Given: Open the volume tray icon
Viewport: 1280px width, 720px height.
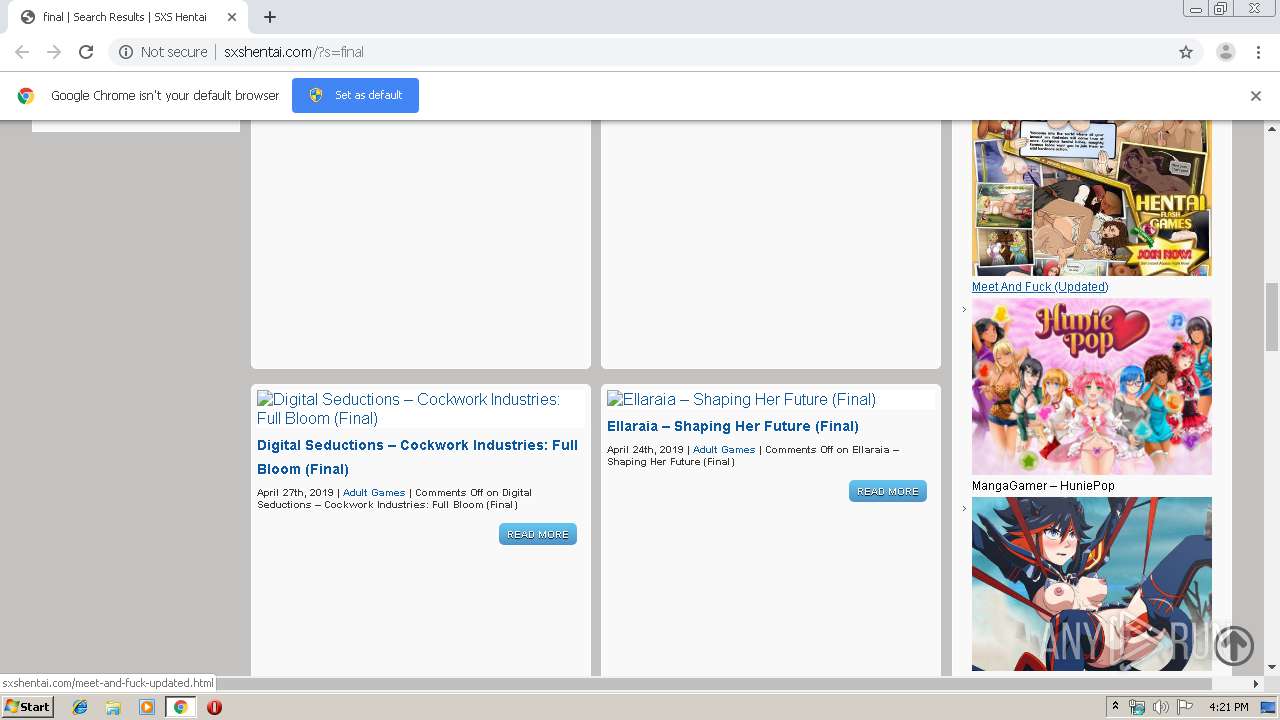Looking at the screenshot, I should (x=1160, y=707).
